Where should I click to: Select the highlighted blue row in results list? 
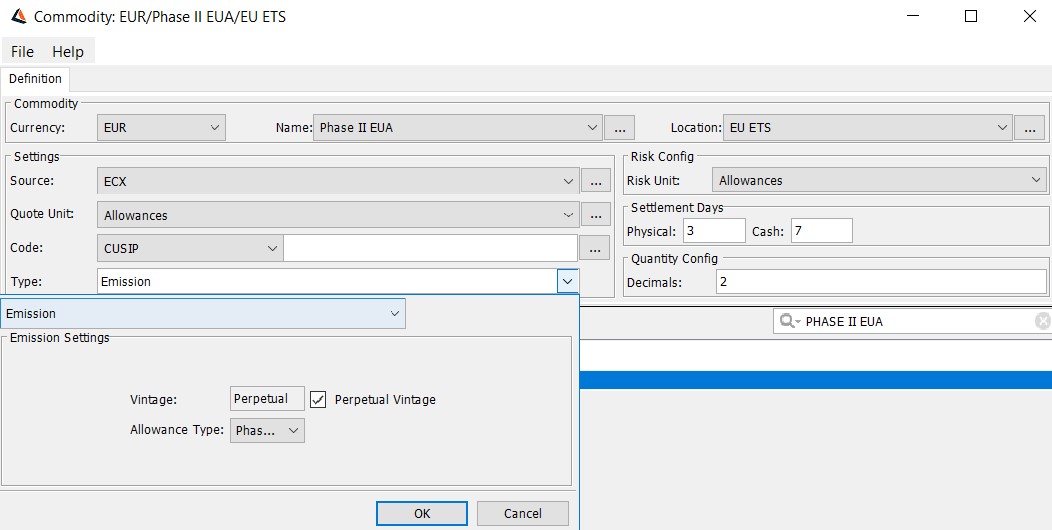[x=815, y=380]
